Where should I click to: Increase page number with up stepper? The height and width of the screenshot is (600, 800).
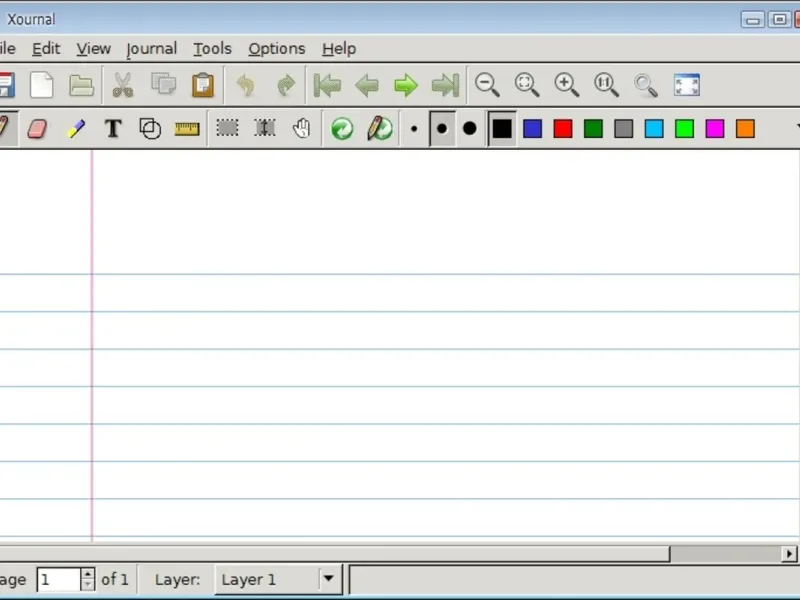tap(88, 573)
